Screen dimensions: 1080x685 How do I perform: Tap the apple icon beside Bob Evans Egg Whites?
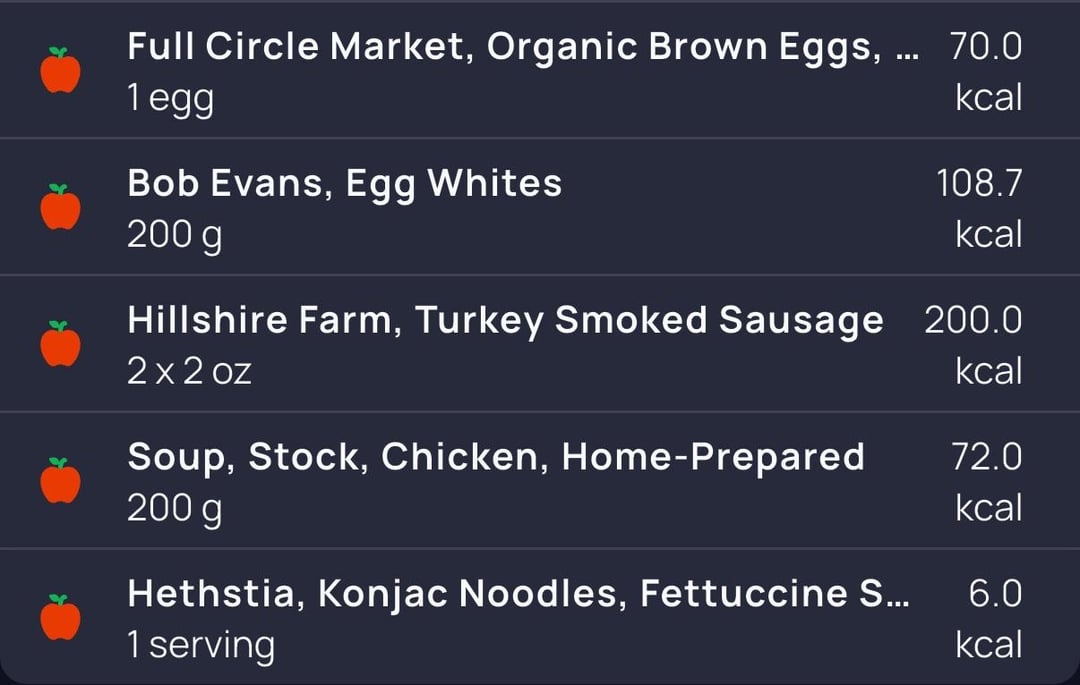[61, 207]
